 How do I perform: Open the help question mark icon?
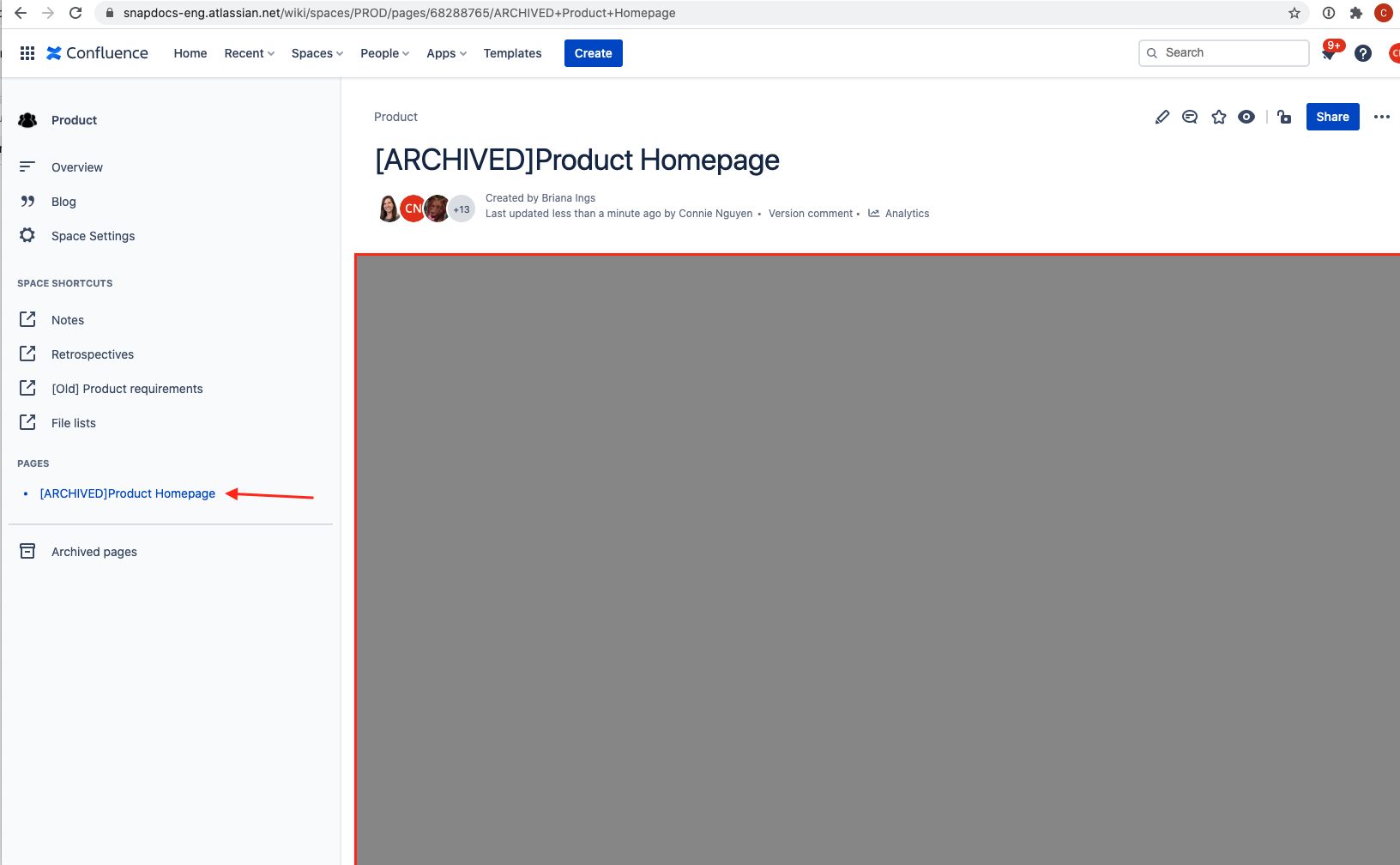(1363, 53)
